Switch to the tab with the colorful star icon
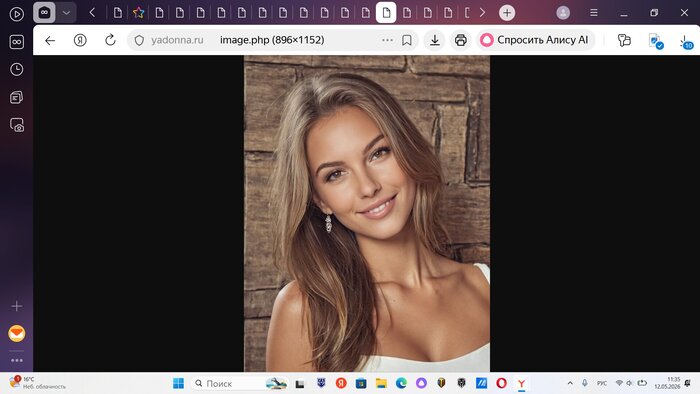Viewport: 700px width, 394px height. 138,12
